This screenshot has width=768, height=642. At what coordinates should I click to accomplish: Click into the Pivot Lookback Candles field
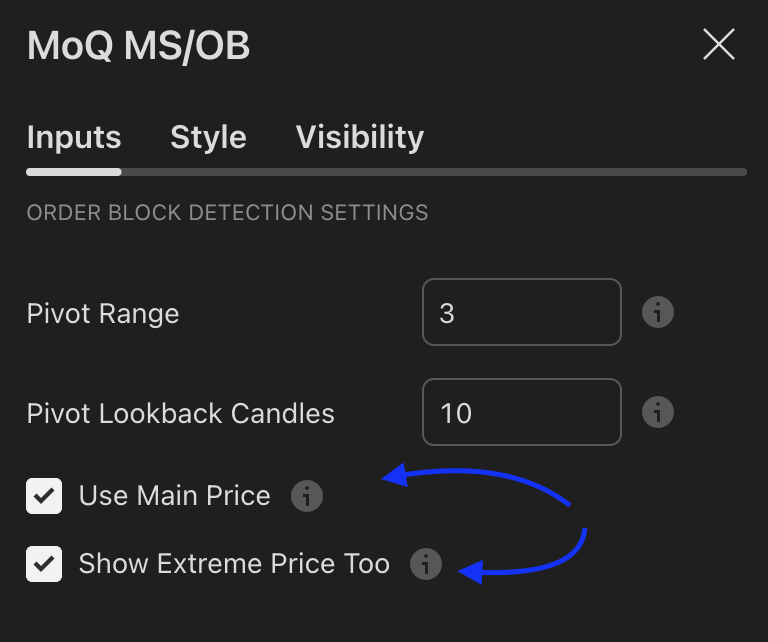(521, 412)
